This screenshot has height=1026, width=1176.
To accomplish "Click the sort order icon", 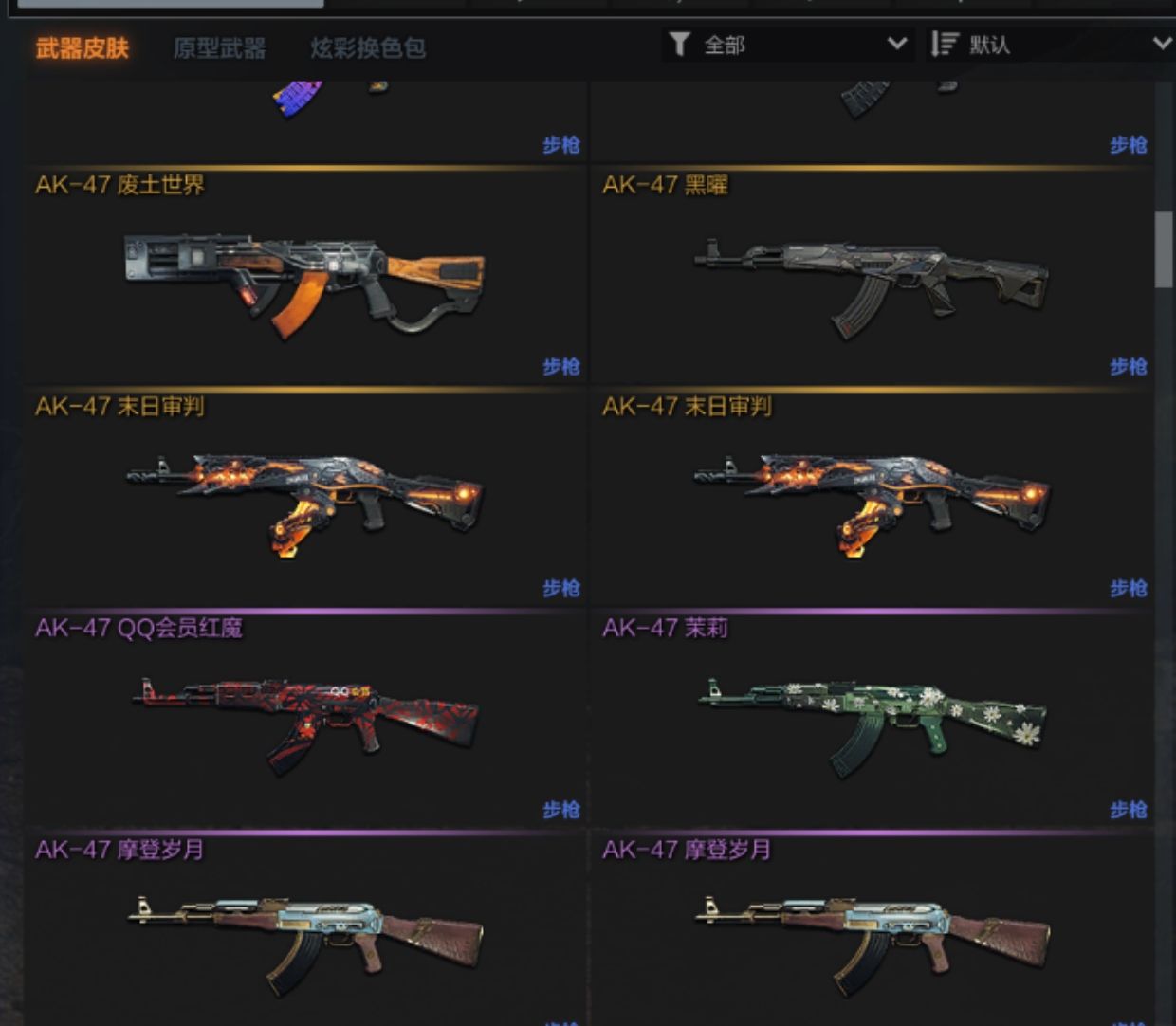I will [944, 44].
